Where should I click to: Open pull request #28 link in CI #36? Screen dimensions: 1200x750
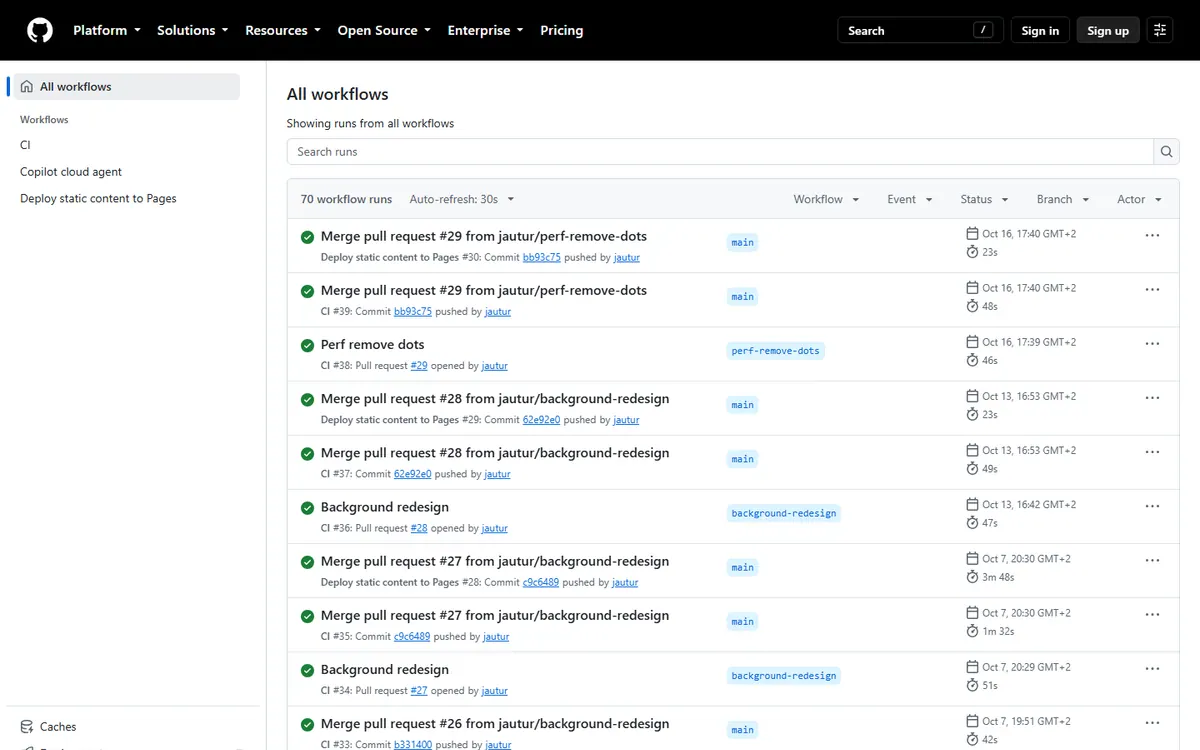419,528
